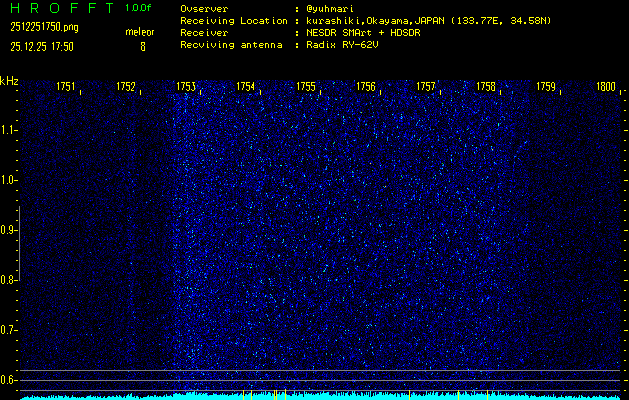Viewport: 629px width, 400px height.
Task: Select the 1.1 frequency axis label
Action: click(x=7, y=130)
